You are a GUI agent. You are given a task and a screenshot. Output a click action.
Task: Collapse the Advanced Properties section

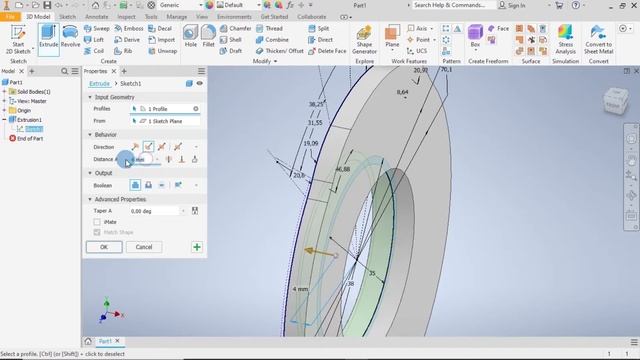(x=90, y=199)
